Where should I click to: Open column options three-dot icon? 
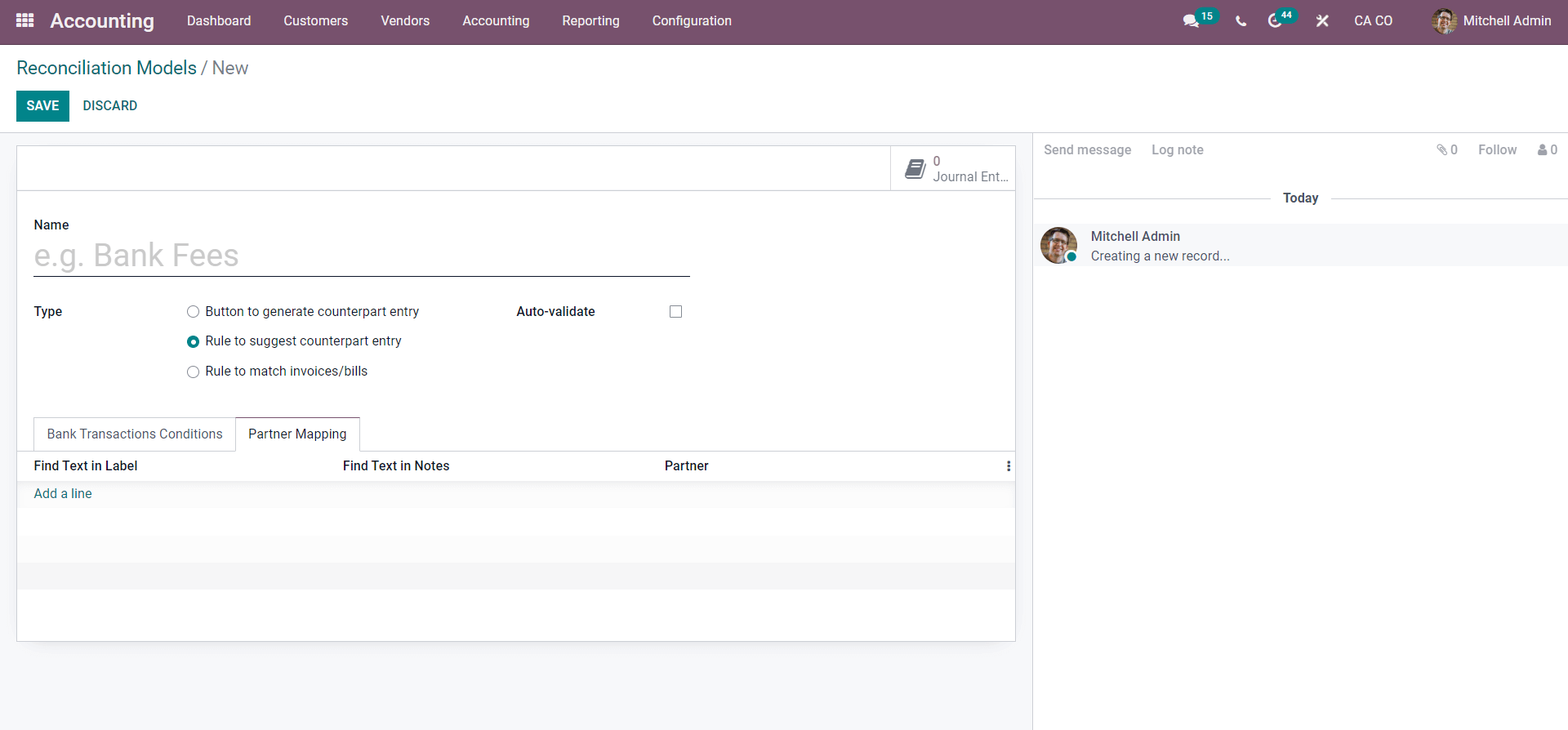click(x=1009, y=466)
